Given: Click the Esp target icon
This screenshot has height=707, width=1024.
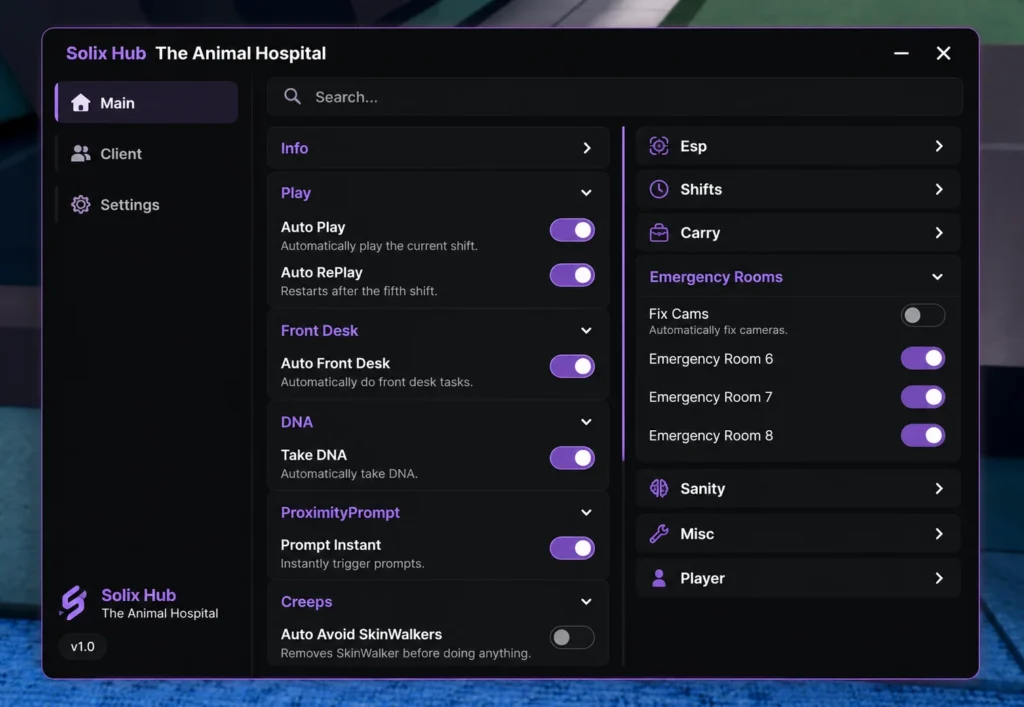Looking at the screenshot, I should click(659, 146).
